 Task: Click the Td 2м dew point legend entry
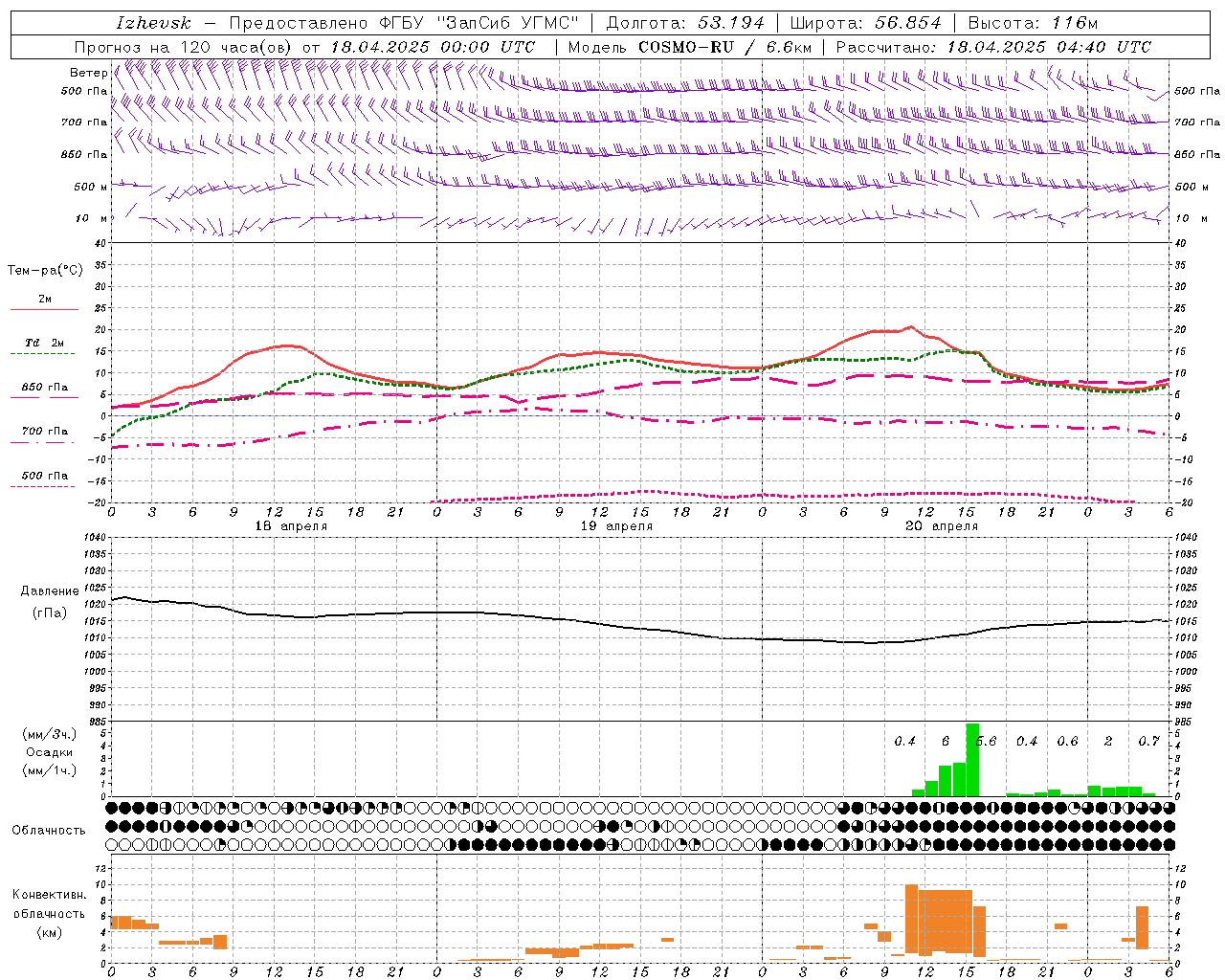click(x=44, y=343)
